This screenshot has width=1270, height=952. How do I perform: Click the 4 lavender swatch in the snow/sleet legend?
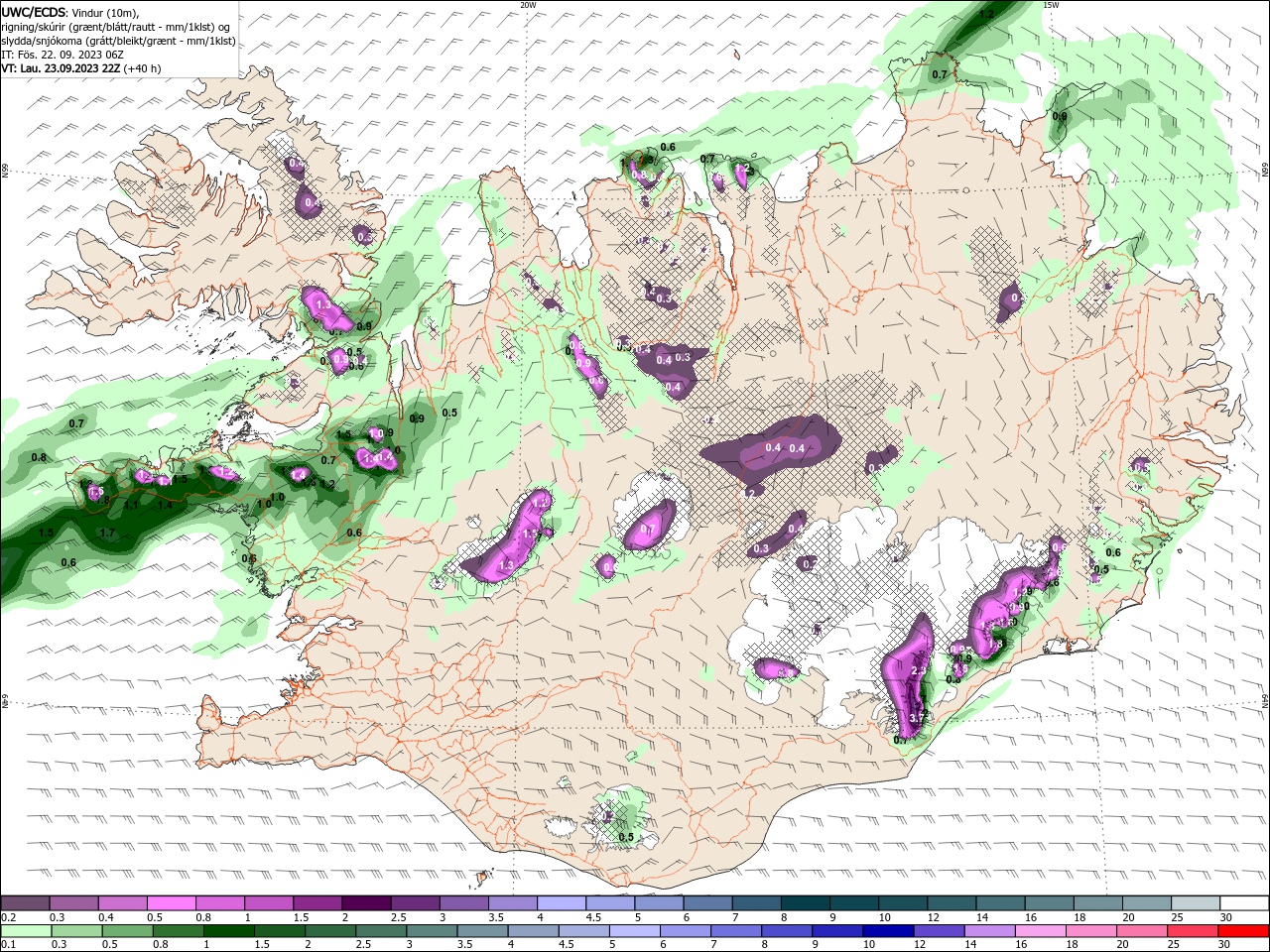562,903
